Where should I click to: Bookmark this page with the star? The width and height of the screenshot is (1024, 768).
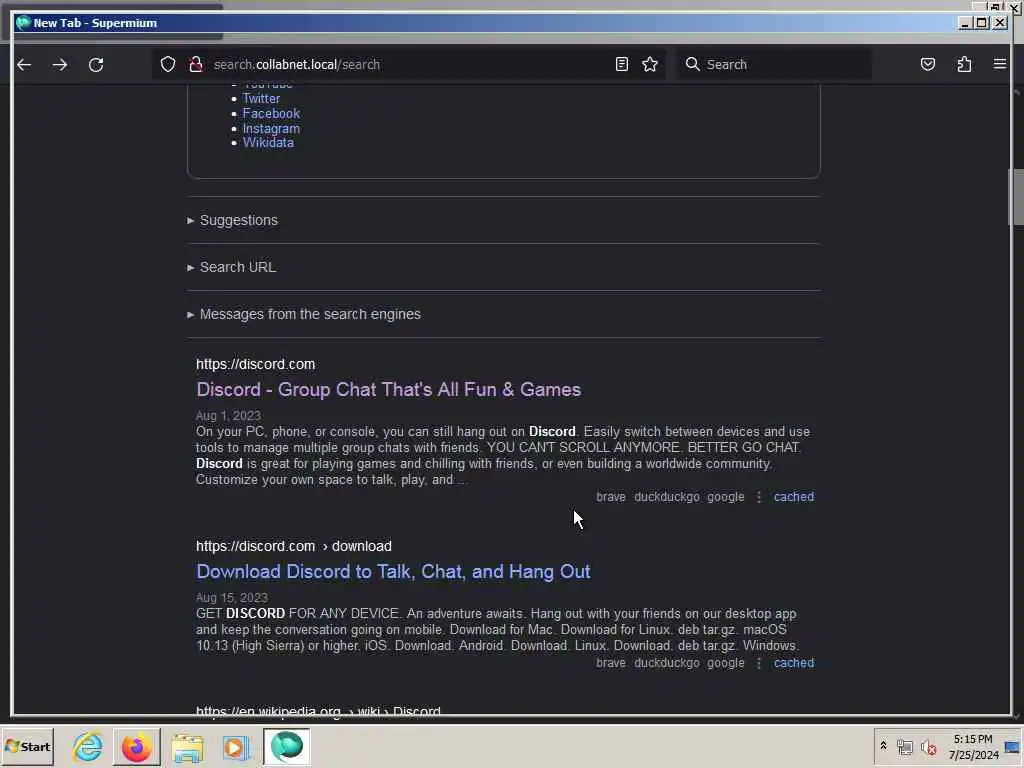650,64
